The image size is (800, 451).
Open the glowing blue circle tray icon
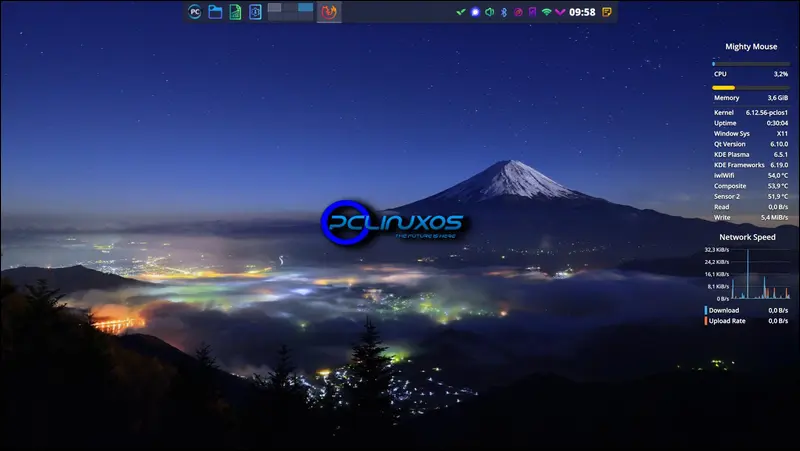pyautogui.click(x=475, y=12)
